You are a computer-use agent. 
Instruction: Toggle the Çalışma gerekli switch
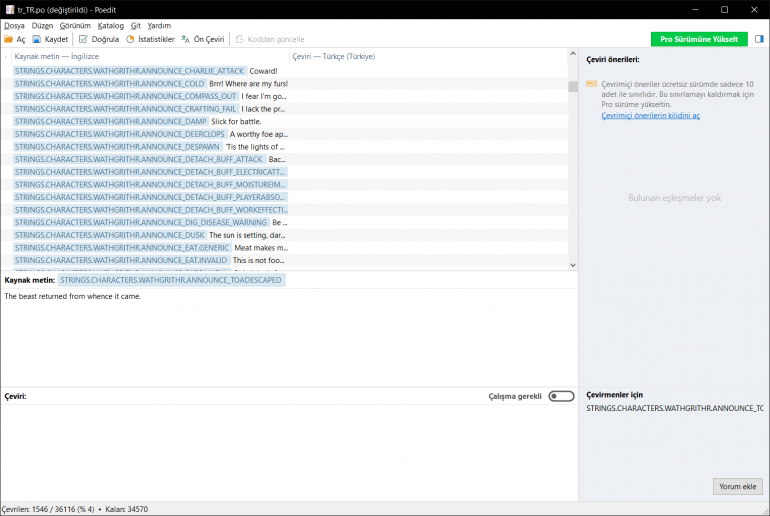click(561, 396)
